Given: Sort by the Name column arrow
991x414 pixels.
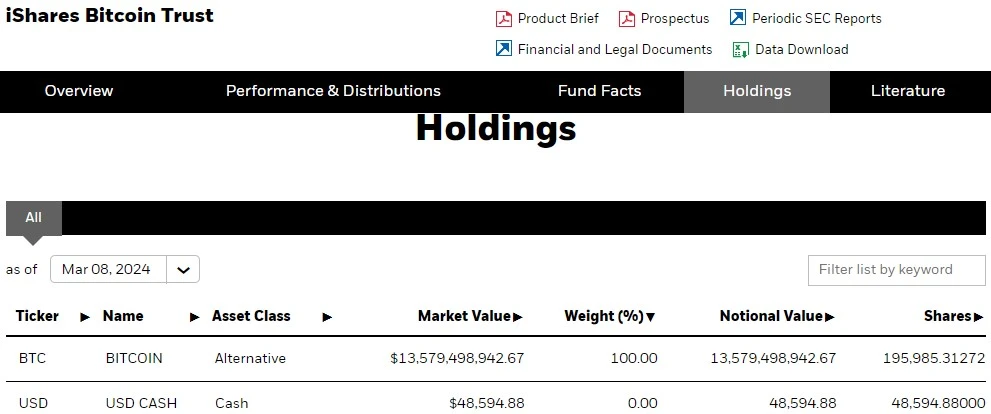Looking at the screenshot, I should [x=194, y=317].
